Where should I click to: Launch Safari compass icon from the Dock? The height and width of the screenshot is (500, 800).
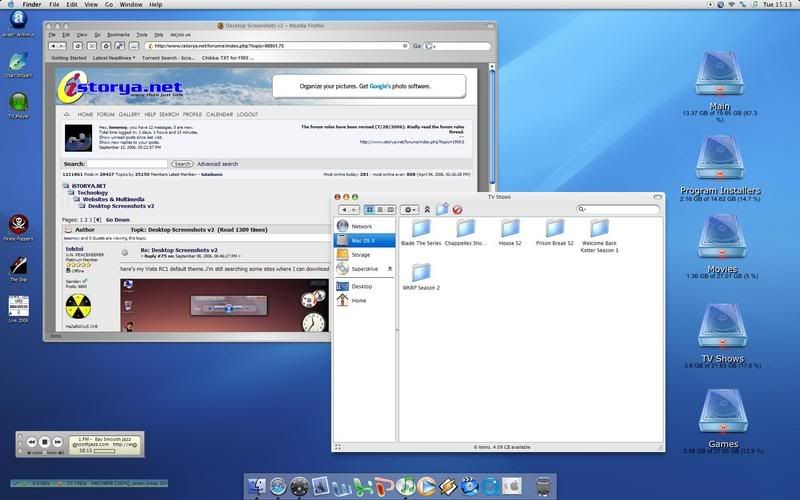pyautogui.click(x=279, y=487)
